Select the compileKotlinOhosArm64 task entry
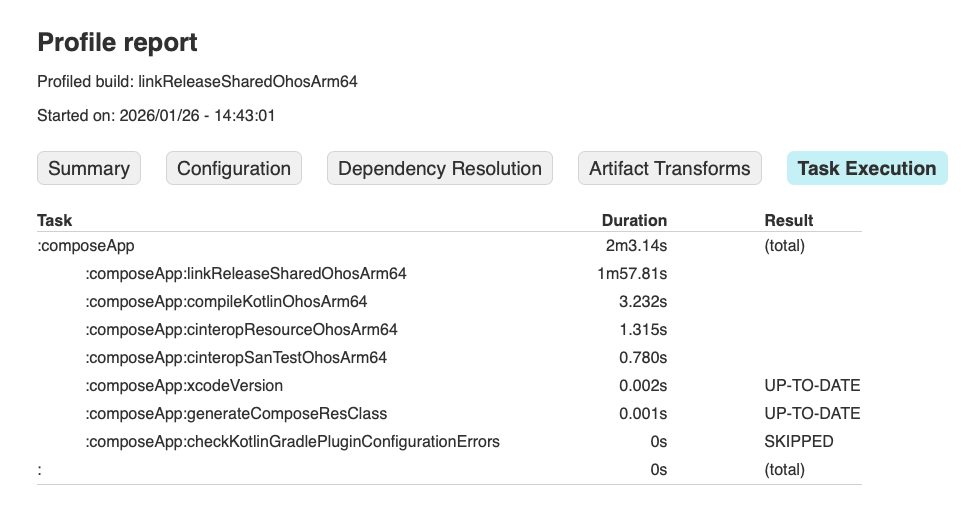The height and width of the screenshot is (526, 975). (227, 301)
